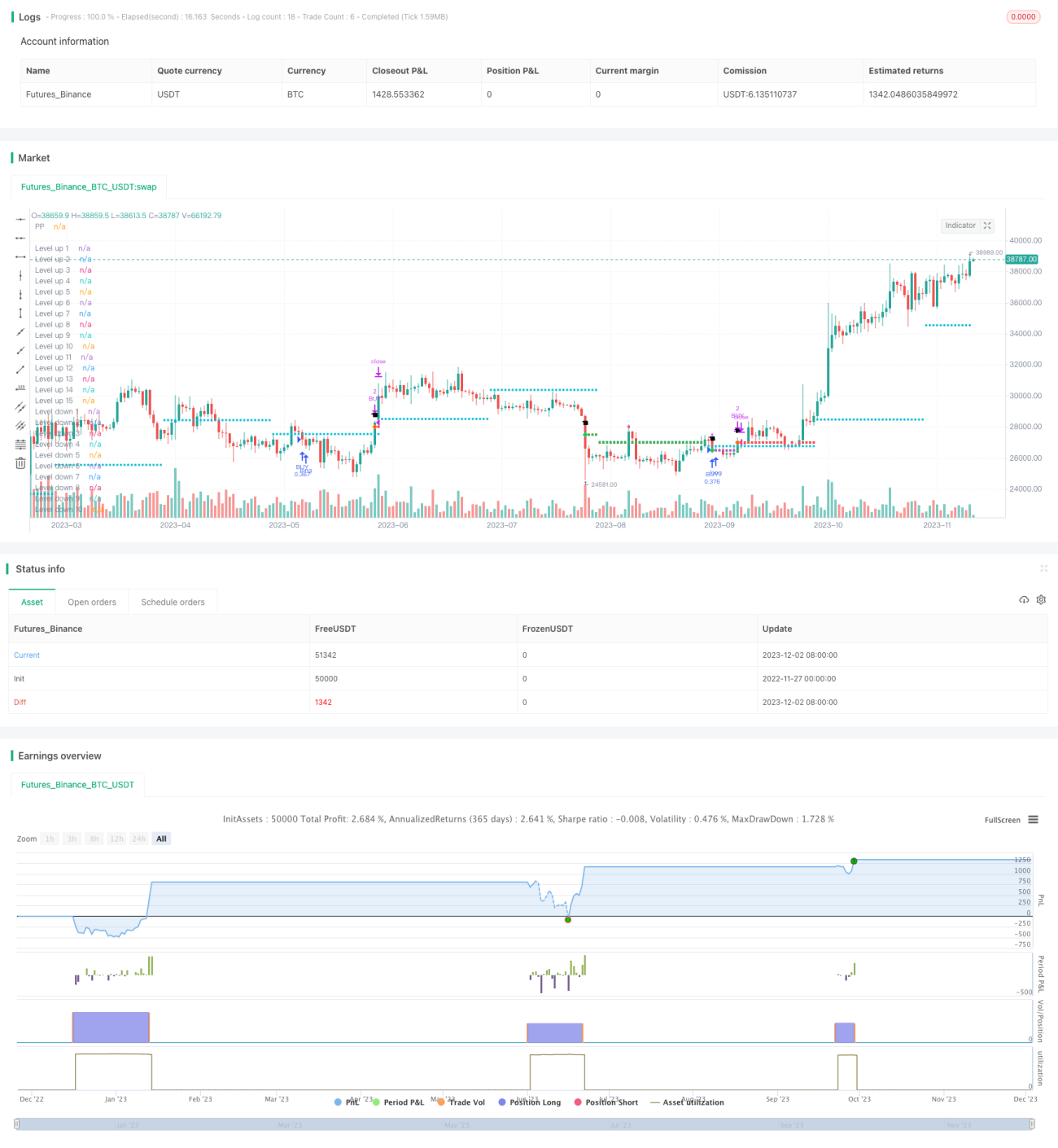Collapse the Status info panel
Image resolution: width=1058 pixels, height=1148 pixels.
point(1044,568)
